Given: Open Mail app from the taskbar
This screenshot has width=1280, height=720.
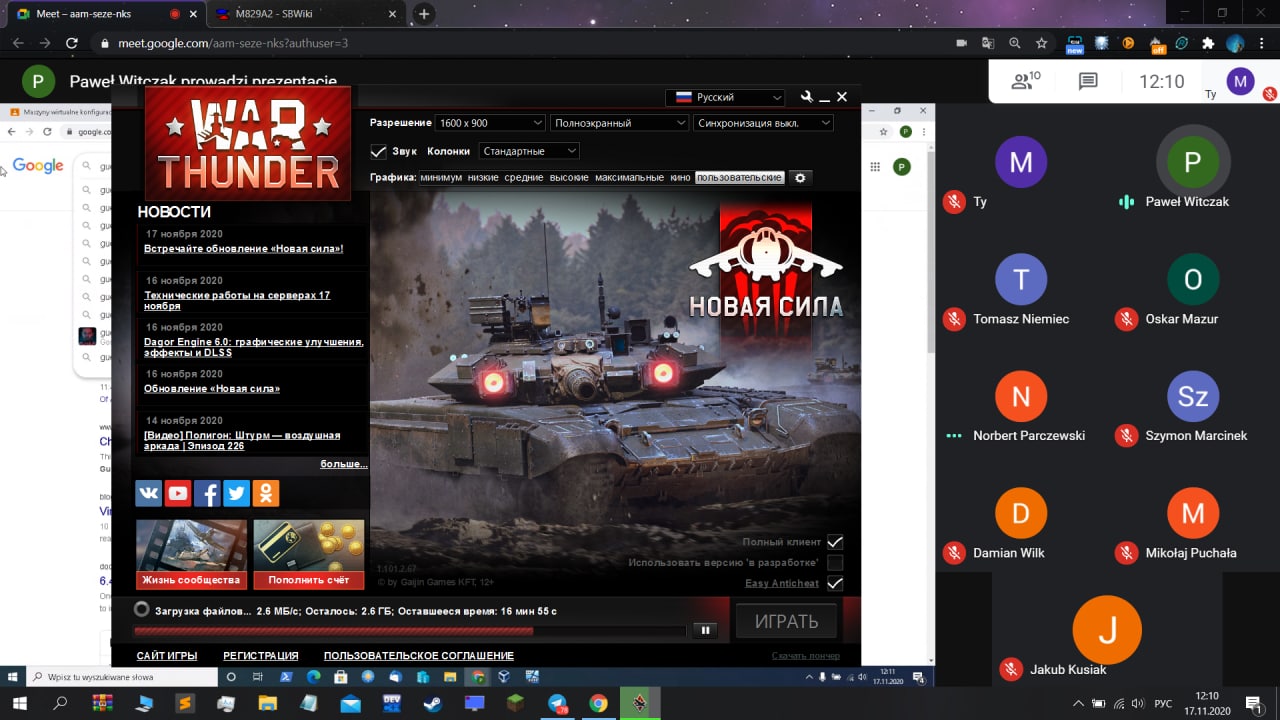Looking at the screenshot, I should click(x=350, y=704).
